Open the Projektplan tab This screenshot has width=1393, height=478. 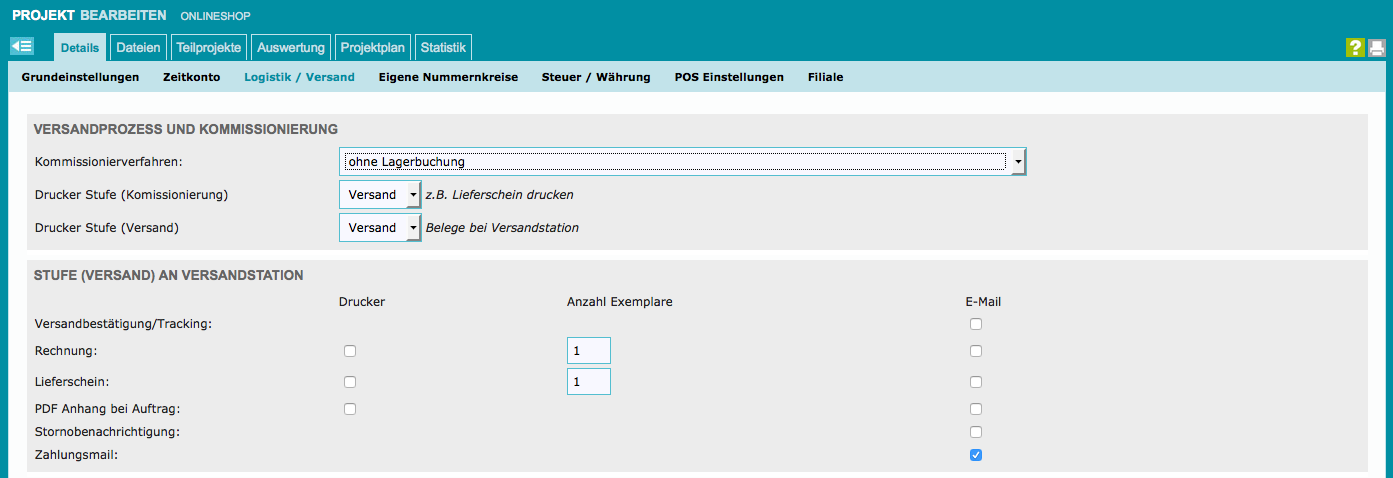373,47
